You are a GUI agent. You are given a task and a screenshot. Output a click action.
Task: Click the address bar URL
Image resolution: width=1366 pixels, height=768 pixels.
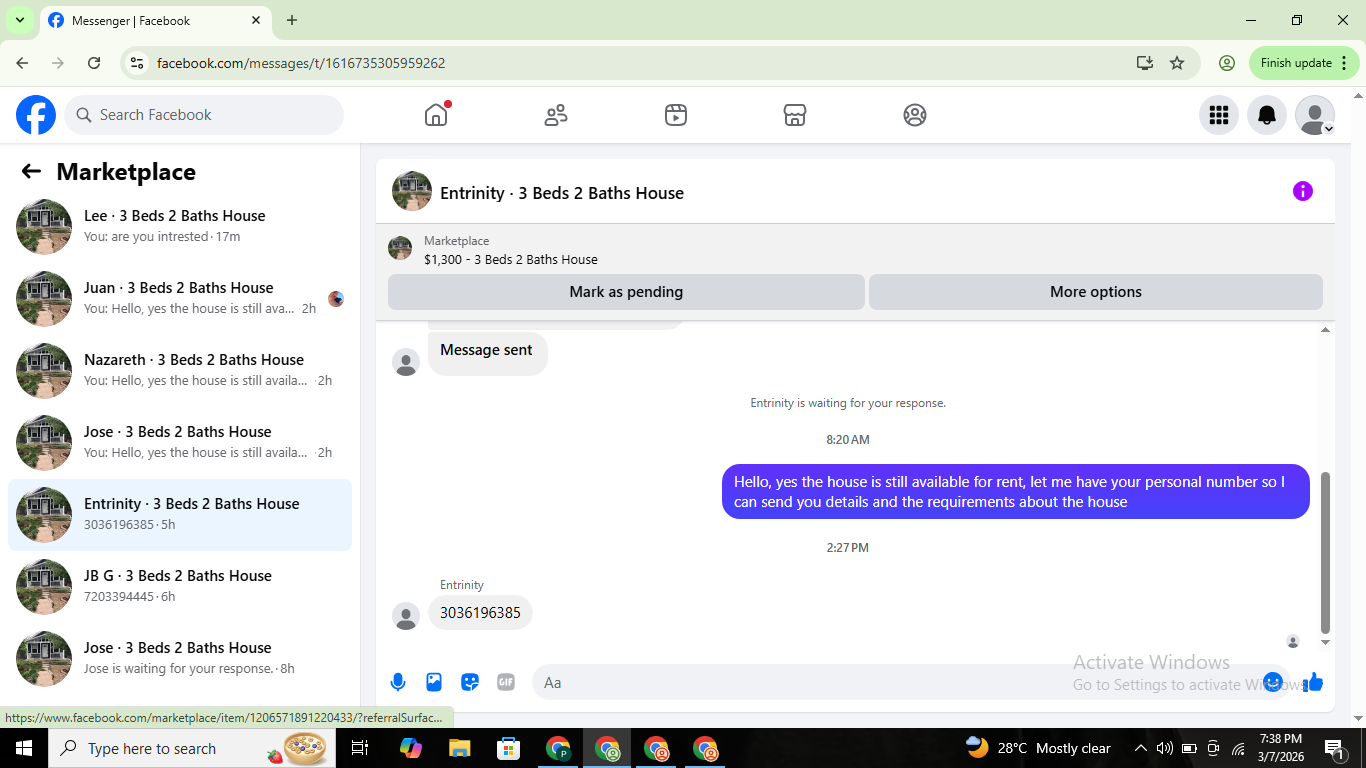(301, 63)
